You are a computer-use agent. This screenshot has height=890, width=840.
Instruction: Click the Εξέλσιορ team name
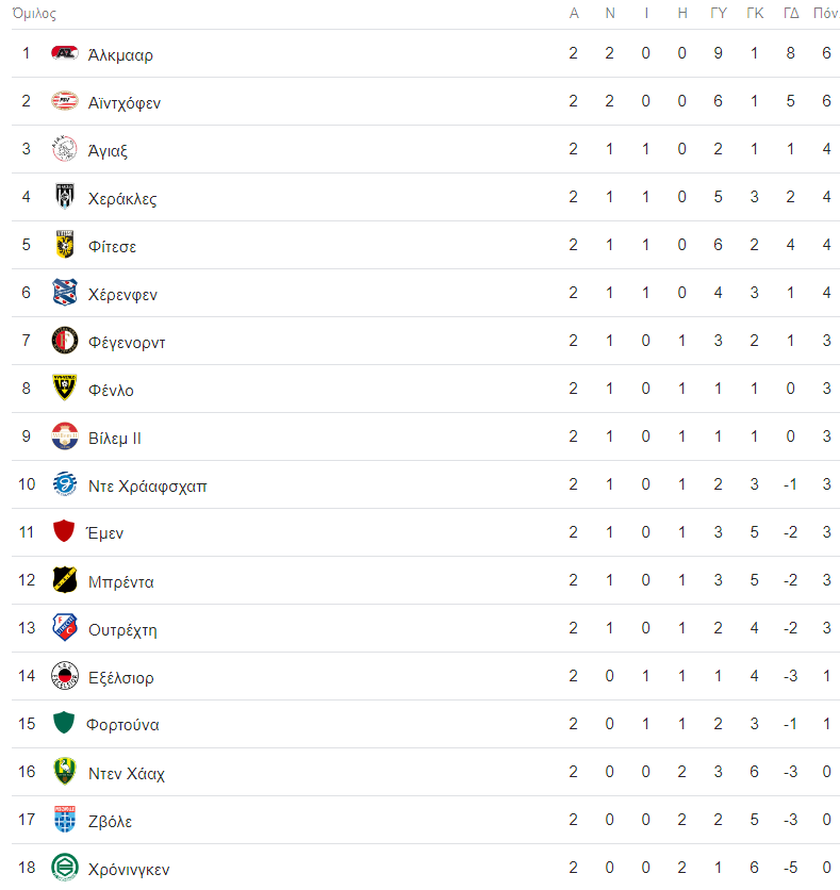point(121,678)
